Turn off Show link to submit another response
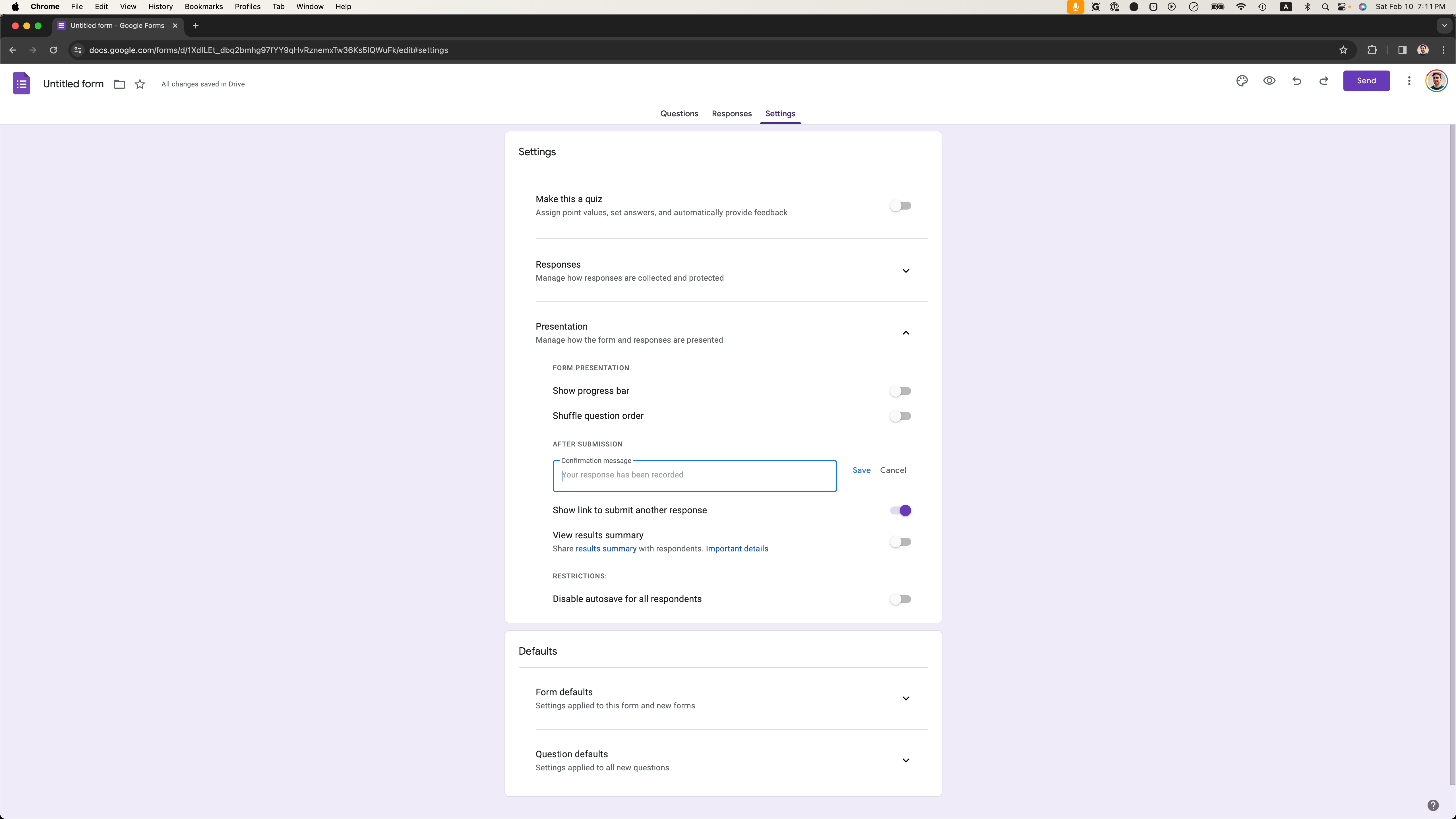Screen dimensions: 1456x819 click(x=900, y=510)
